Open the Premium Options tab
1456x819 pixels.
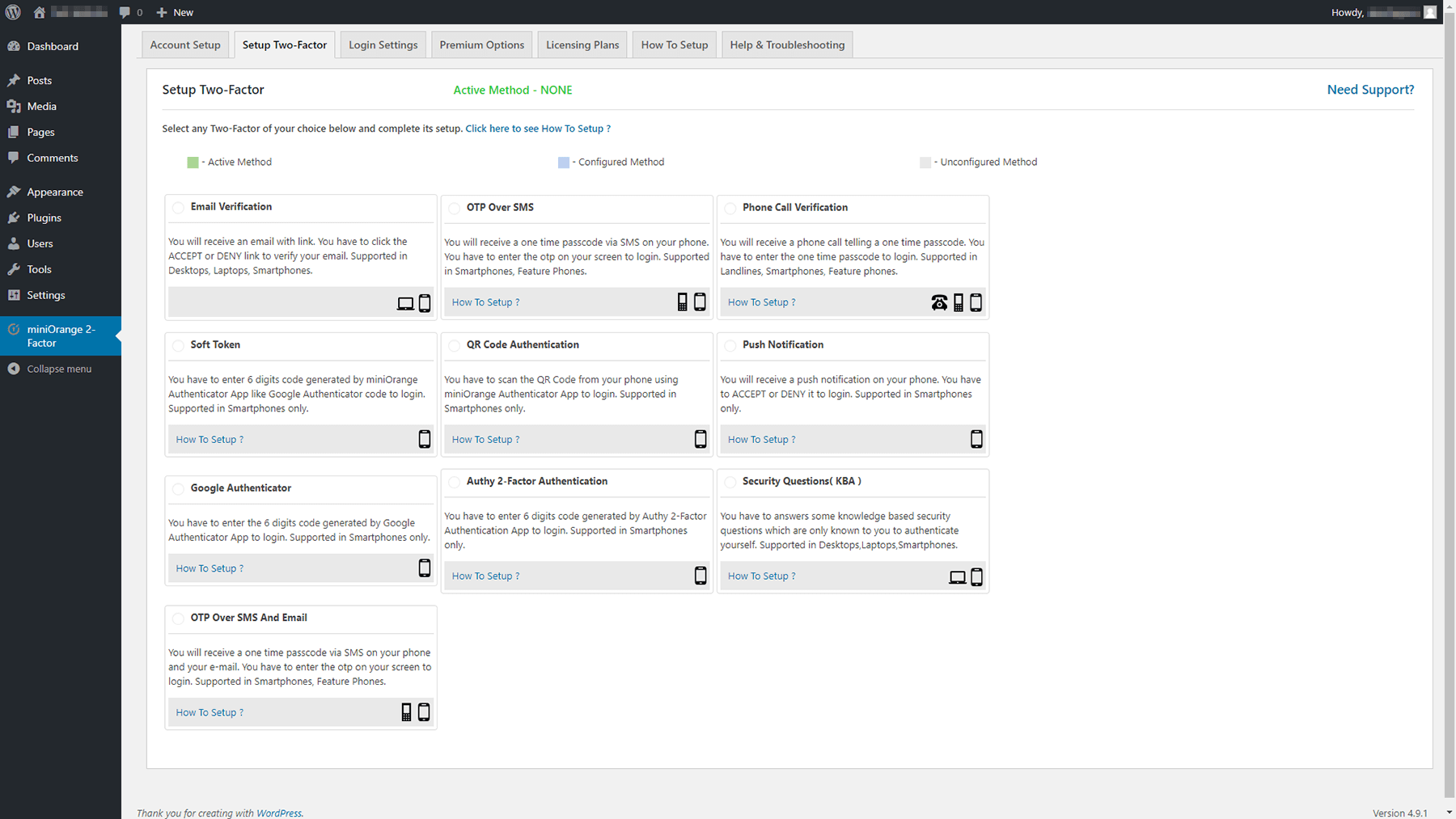481,44
